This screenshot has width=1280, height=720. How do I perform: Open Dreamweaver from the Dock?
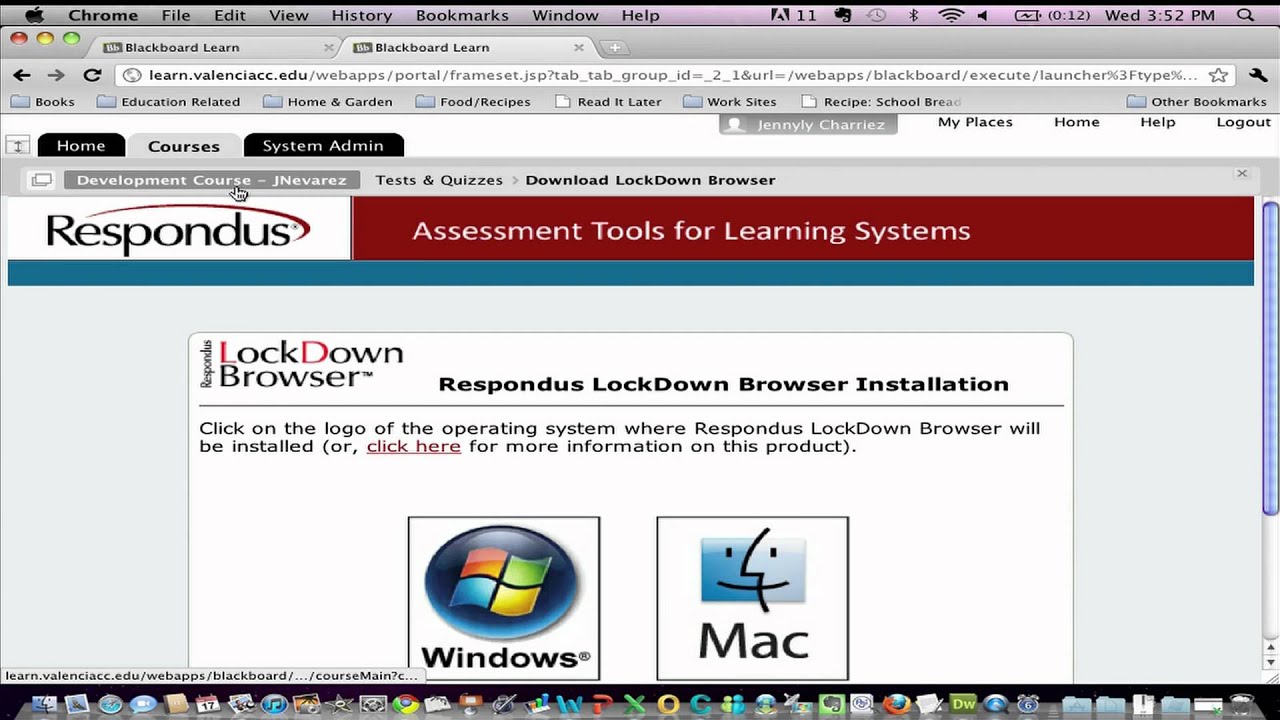pos(963,704)
